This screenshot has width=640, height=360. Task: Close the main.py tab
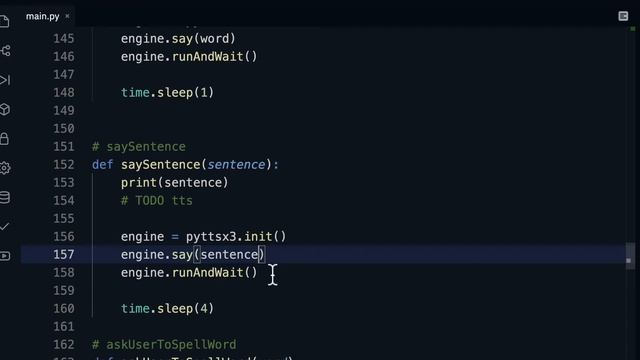coord(67,16)
